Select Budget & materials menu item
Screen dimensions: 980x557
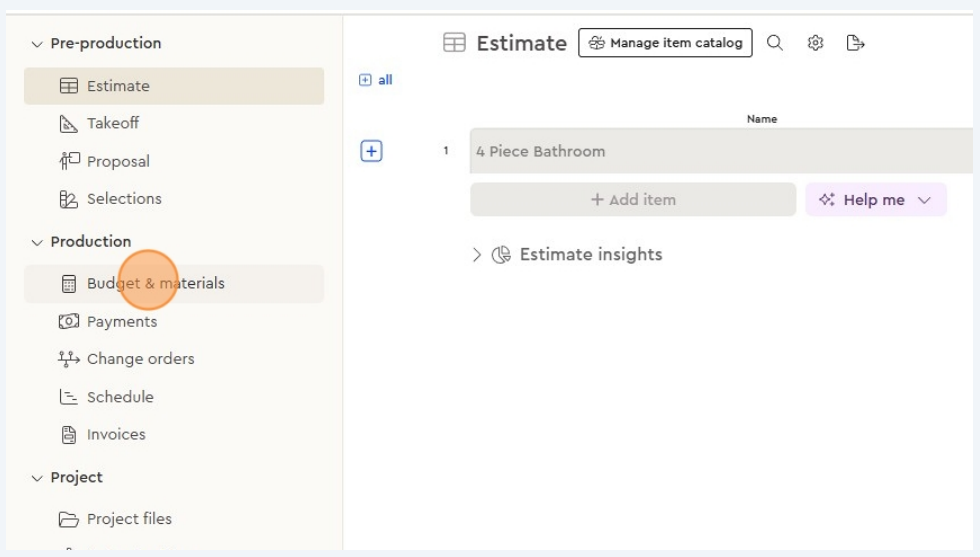(x=155, y=283)
